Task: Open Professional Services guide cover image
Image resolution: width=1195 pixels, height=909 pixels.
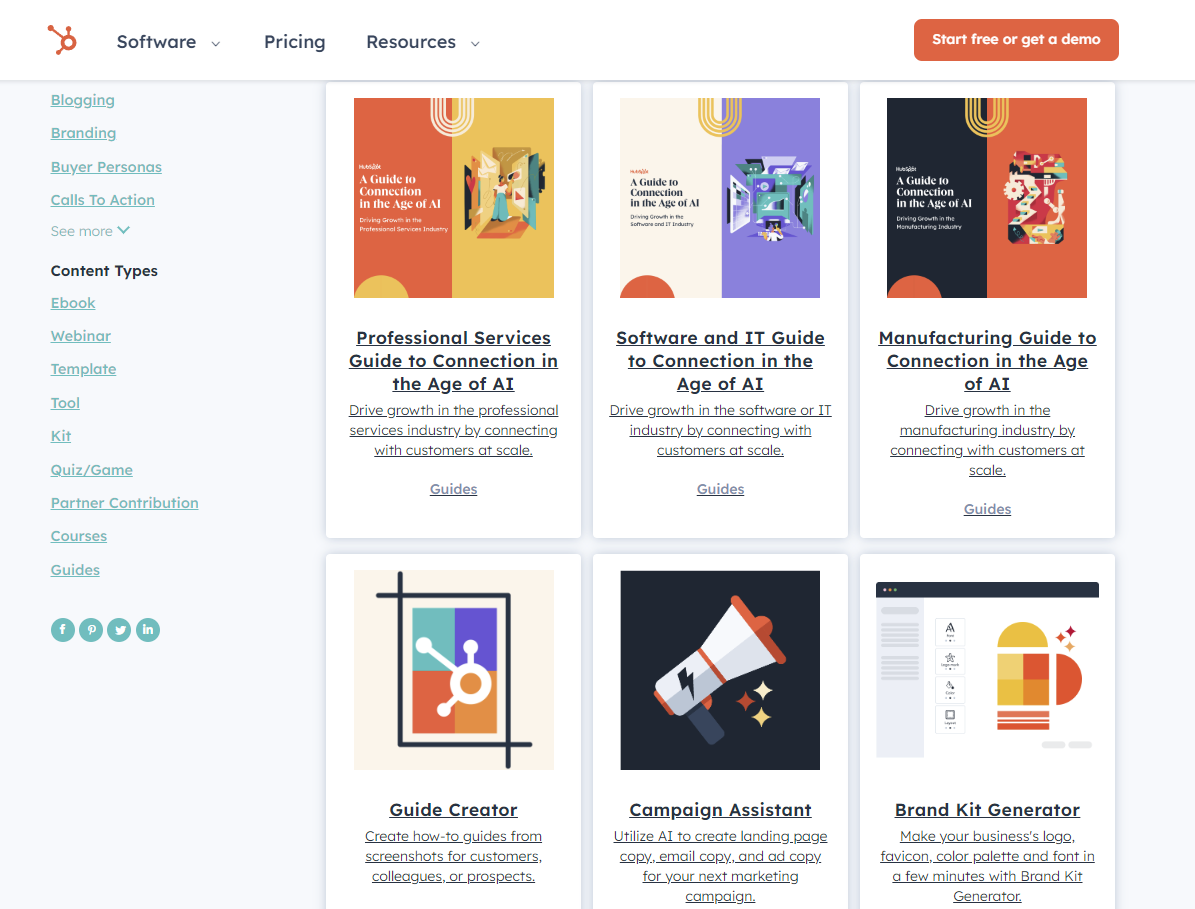Action: pos(453,197)
